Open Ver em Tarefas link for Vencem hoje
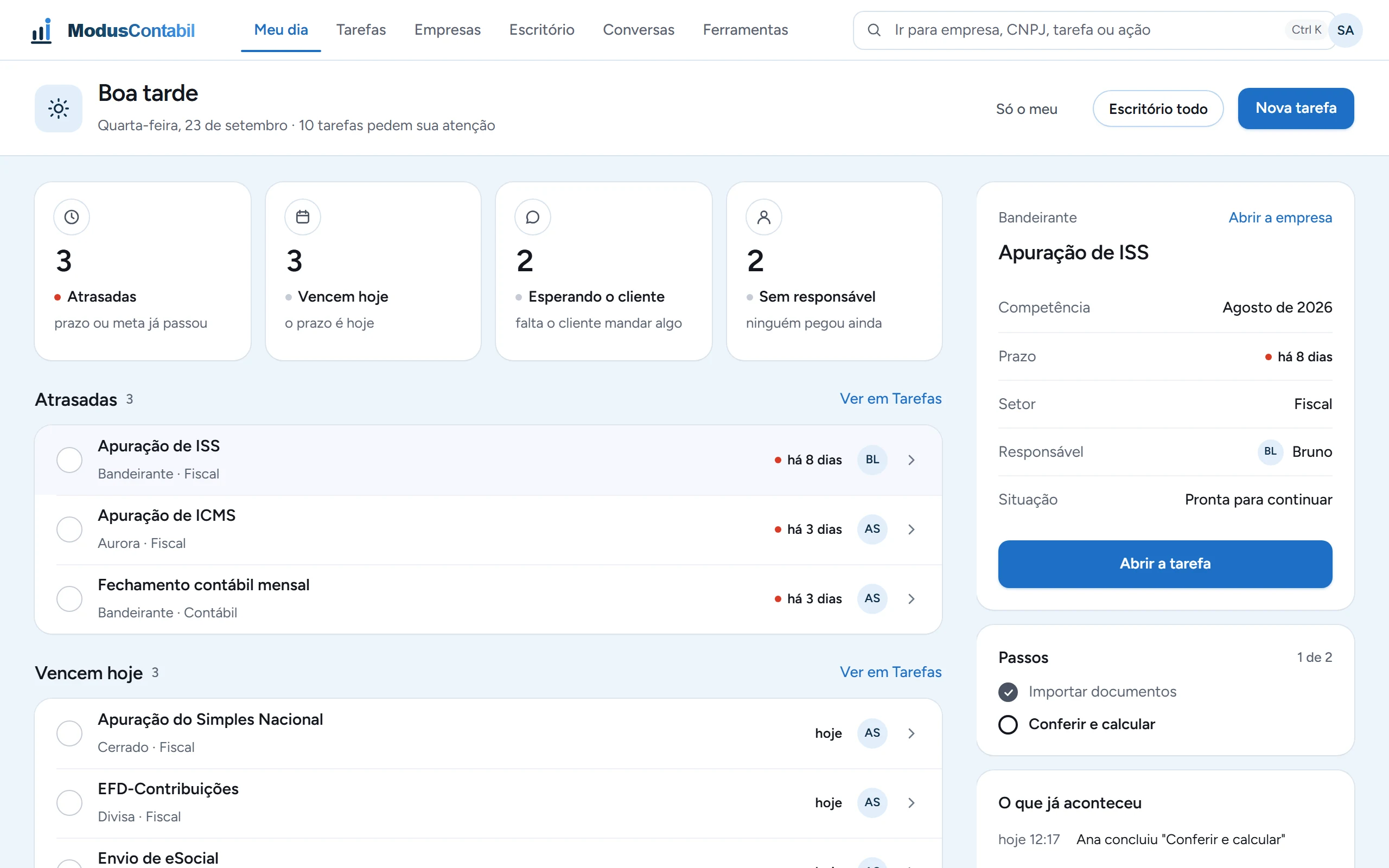The height and width of the screenshot is (868, 1389). 890,672
